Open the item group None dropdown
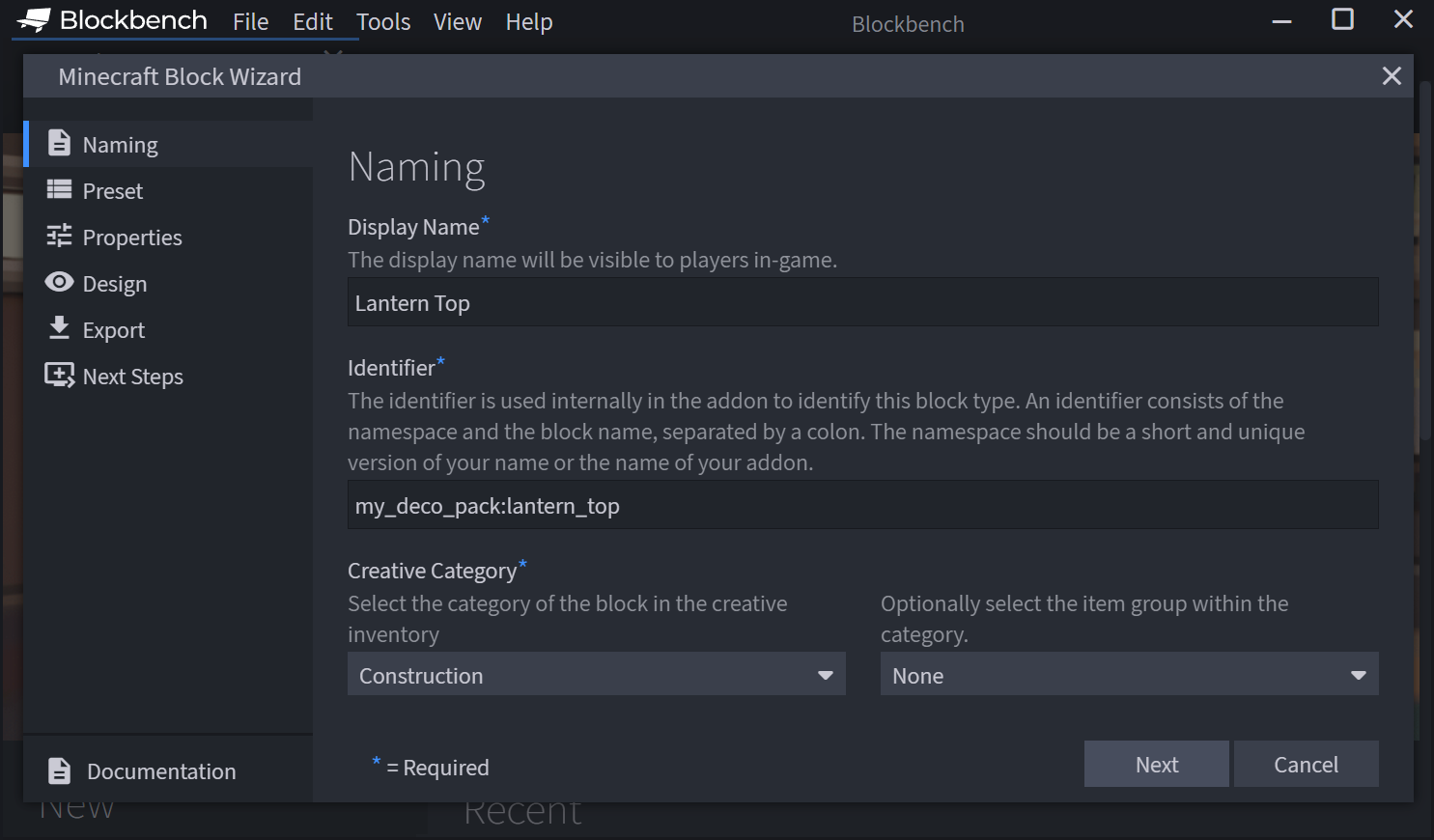This screenshot has height=840, width=1434. (1129, 674)
